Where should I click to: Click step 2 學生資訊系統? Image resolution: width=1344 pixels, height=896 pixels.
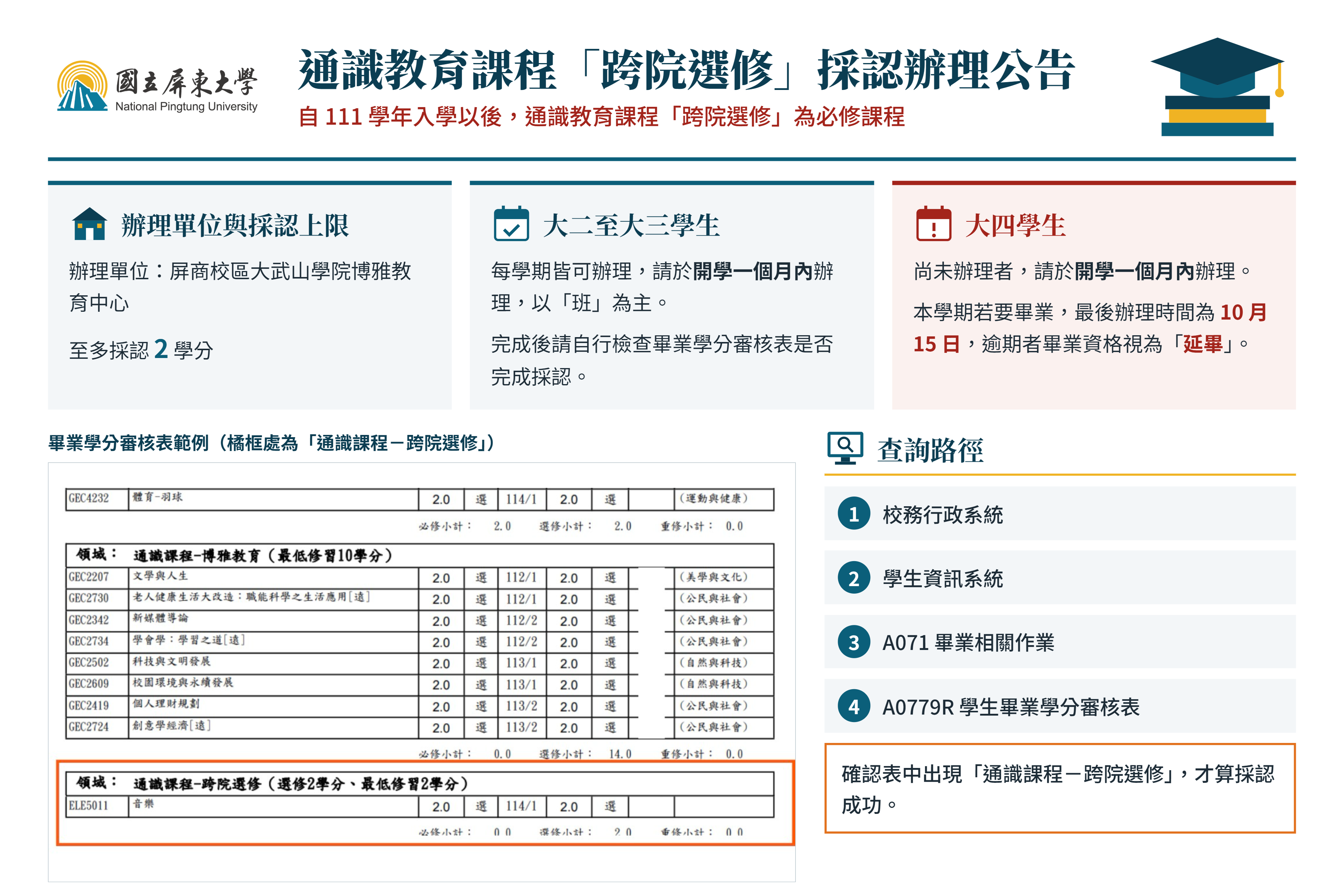(1060, 578)
